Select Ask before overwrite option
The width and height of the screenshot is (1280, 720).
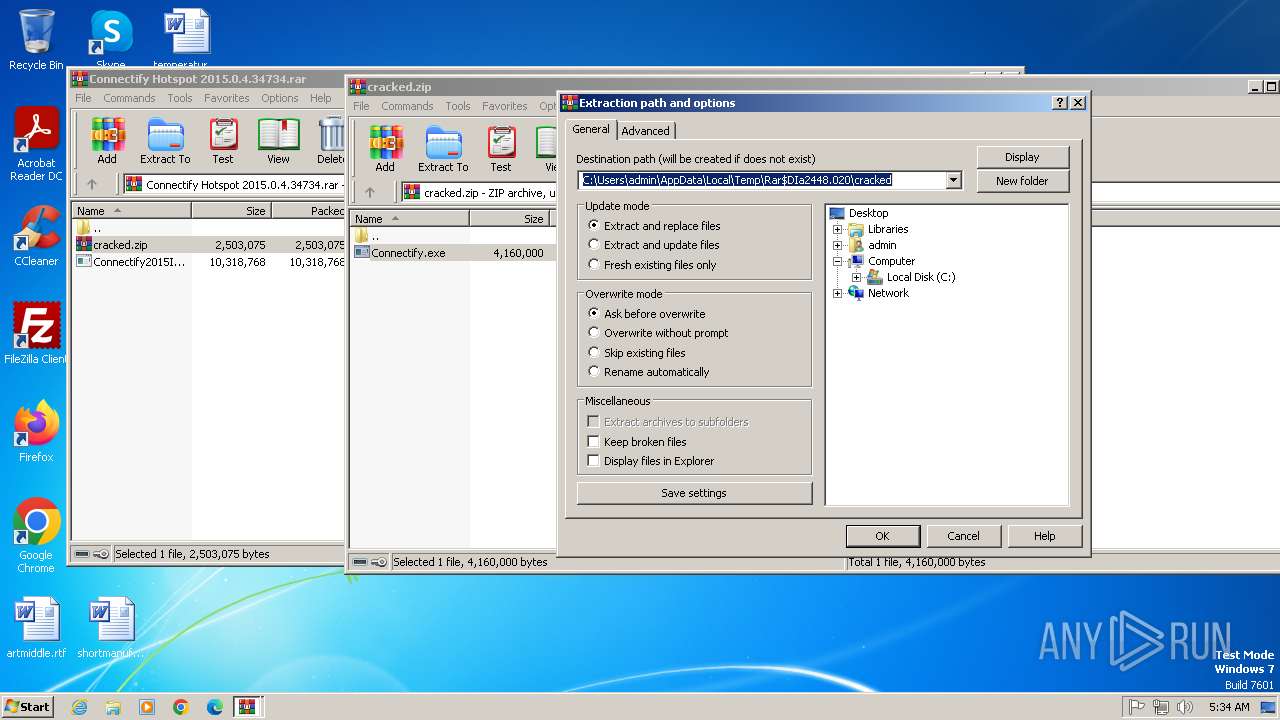click(x=646, y=314)
